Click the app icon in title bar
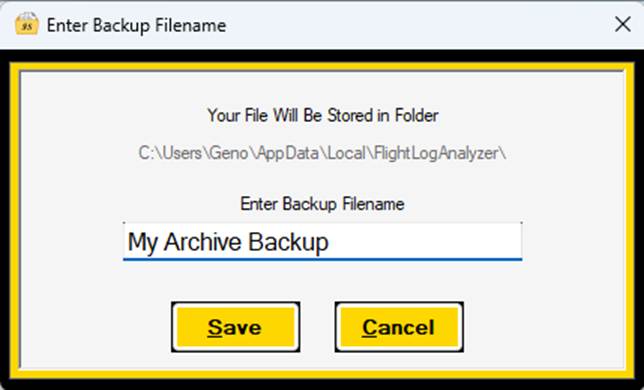Screen dimensions: 644x390 coord(27,24)
